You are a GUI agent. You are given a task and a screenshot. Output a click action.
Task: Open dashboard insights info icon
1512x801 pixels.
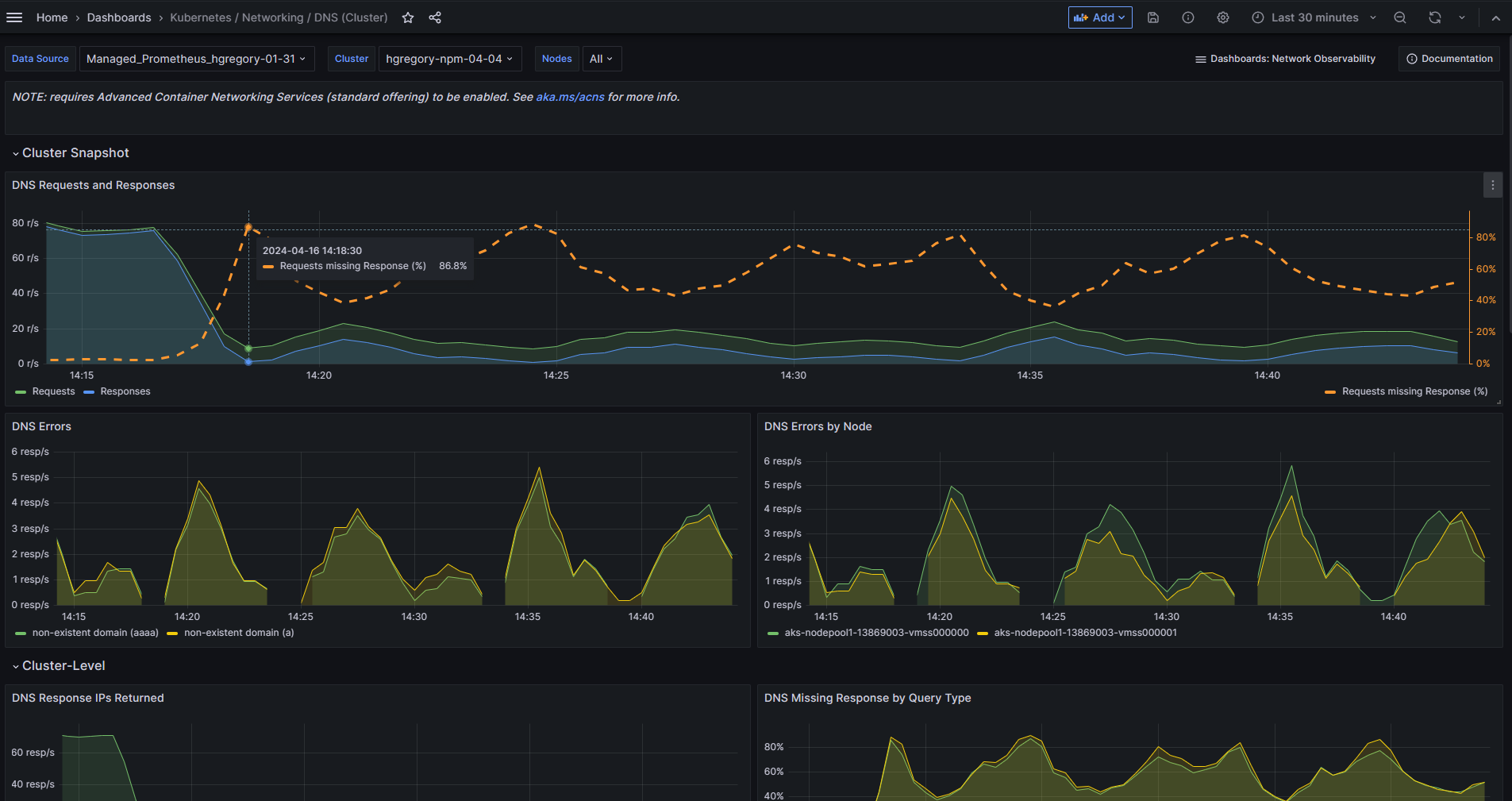[1188, 17]
